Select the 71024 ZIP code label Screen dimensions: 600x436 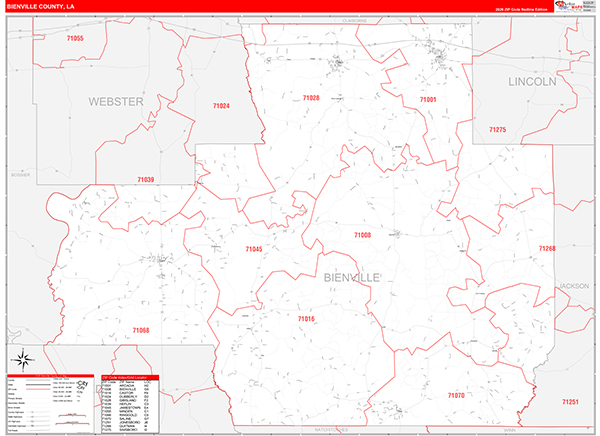coord(221,106)
